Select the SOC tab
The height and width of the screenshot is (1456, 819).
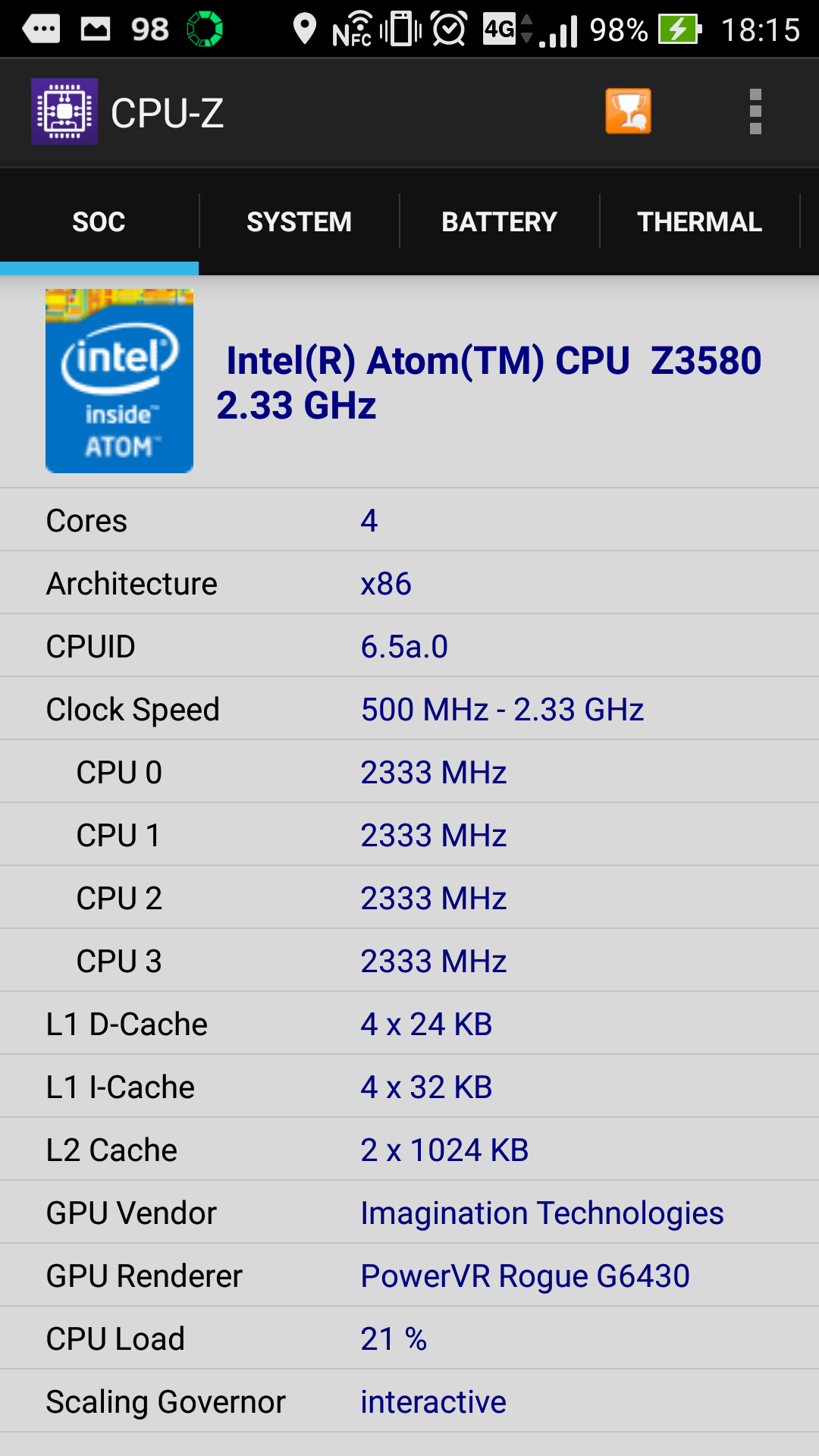click(x=99, y=221)
